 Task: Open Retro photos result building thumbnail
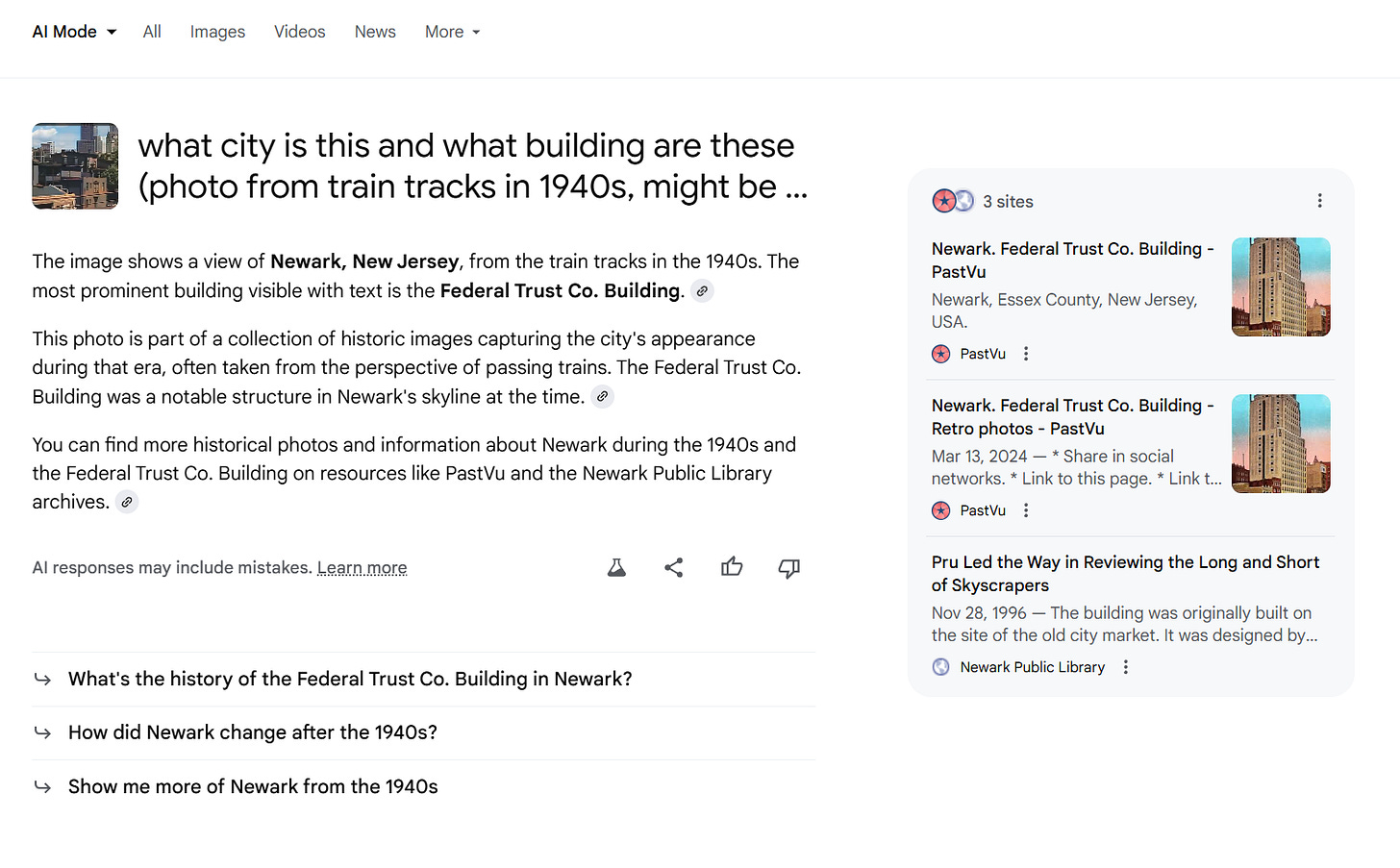pyautogui.click(x=1281, y=443)
